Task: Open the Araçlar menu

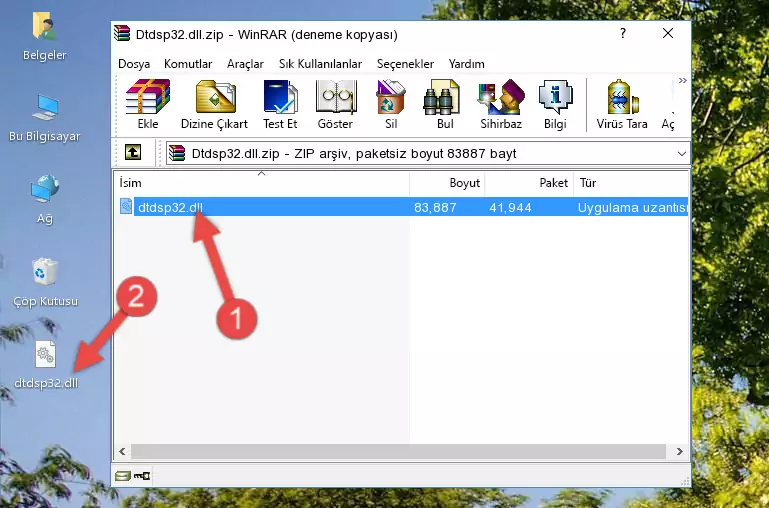Action: (245, 64)
